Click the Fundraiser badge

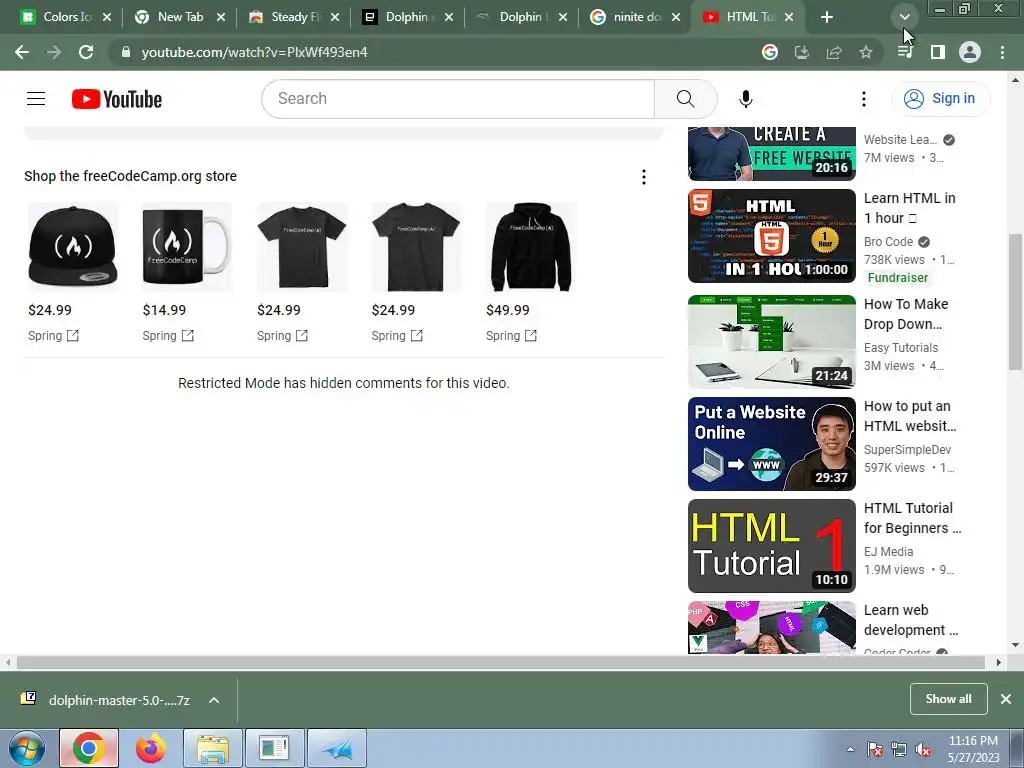click(898, 278)
